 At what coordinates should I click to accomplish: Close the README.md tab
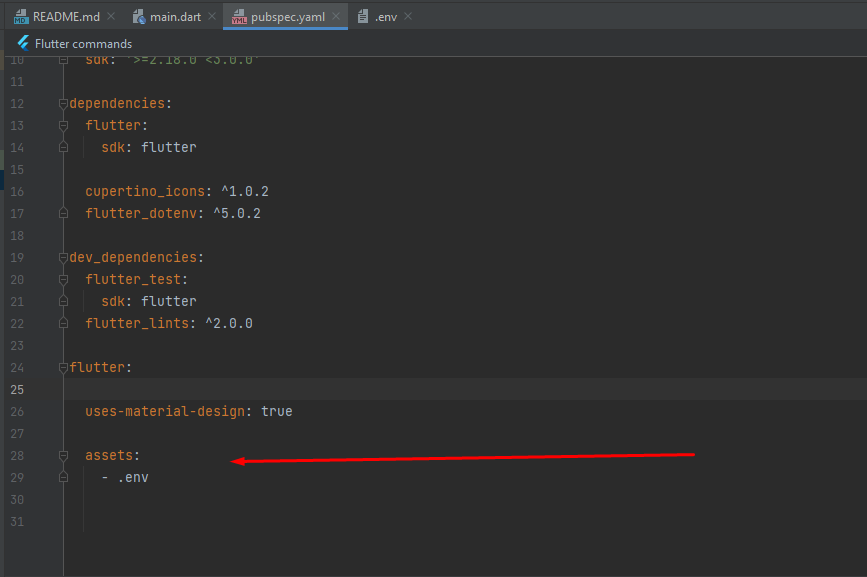(109, 16)
